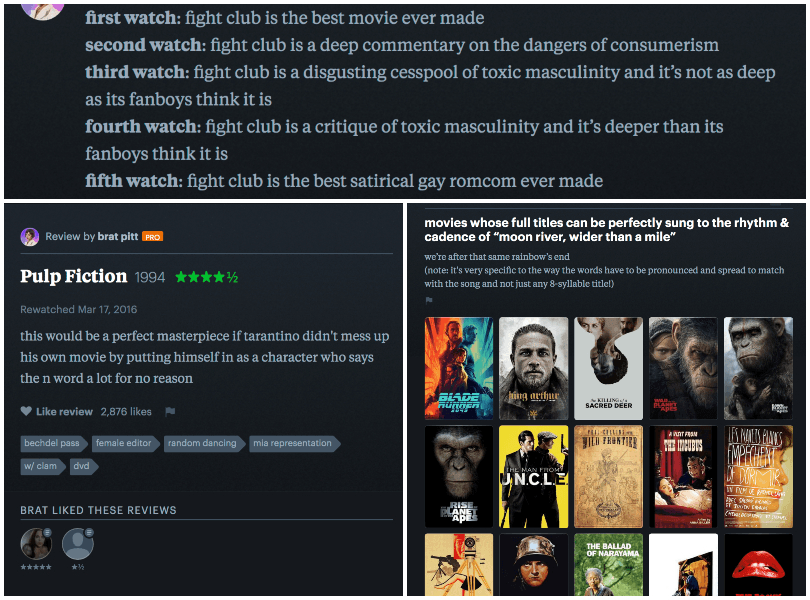The image size is (810, 600).
Task: Select the mia representation tag
Action: (x=294, y=443)
